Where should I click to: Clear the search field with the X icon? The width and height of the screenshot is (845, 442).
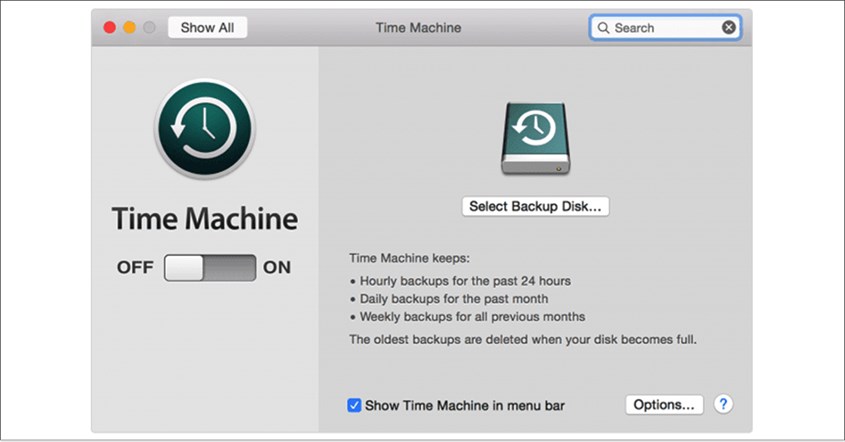[x=729, y=27]
